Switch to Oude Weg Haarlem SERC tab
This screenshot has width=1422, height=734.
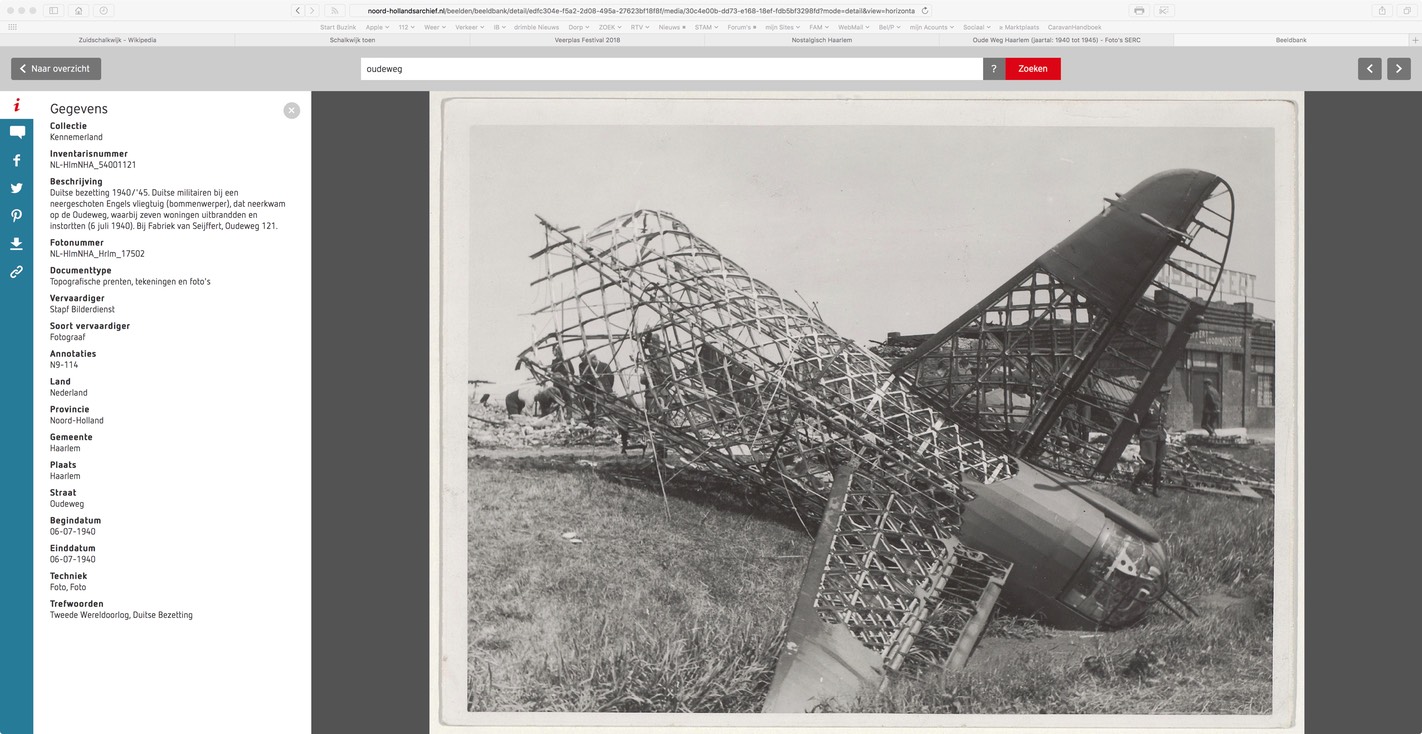(1057, 40)
